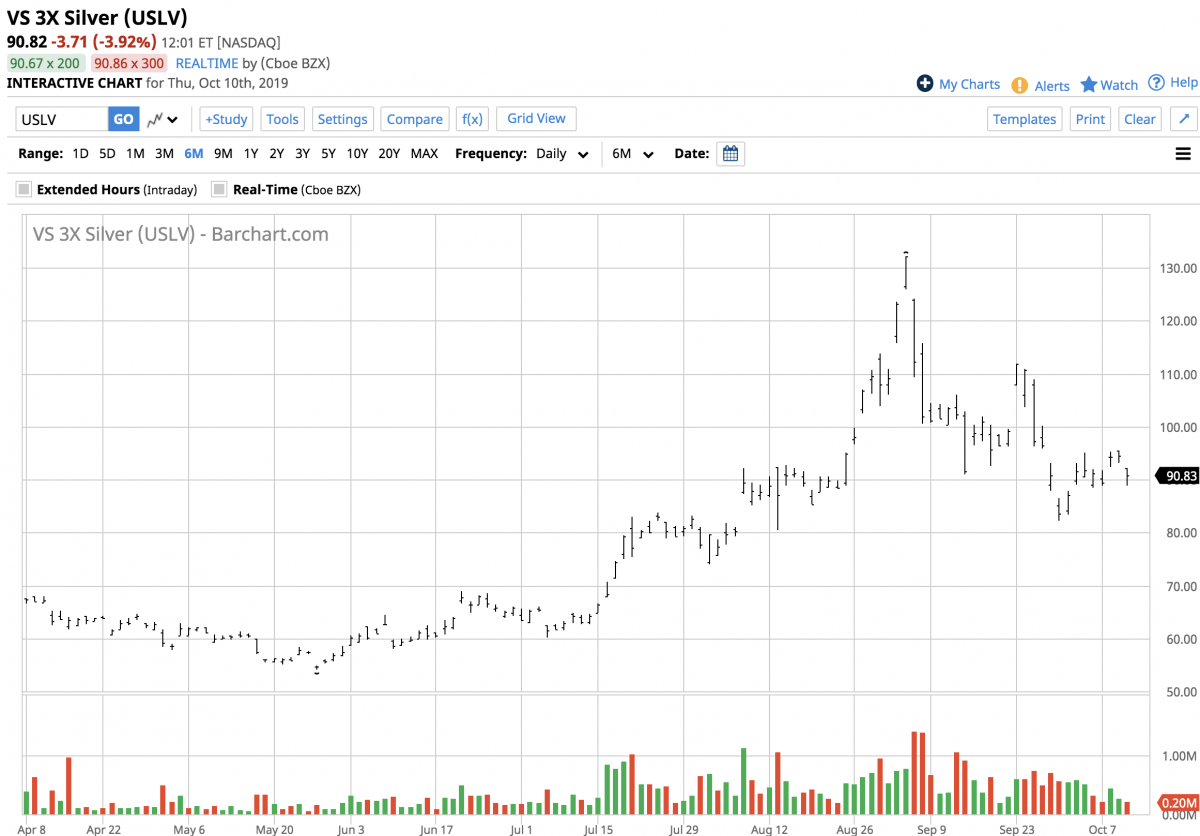Click the "Sep 9" date axis label

tap(931, 829)
